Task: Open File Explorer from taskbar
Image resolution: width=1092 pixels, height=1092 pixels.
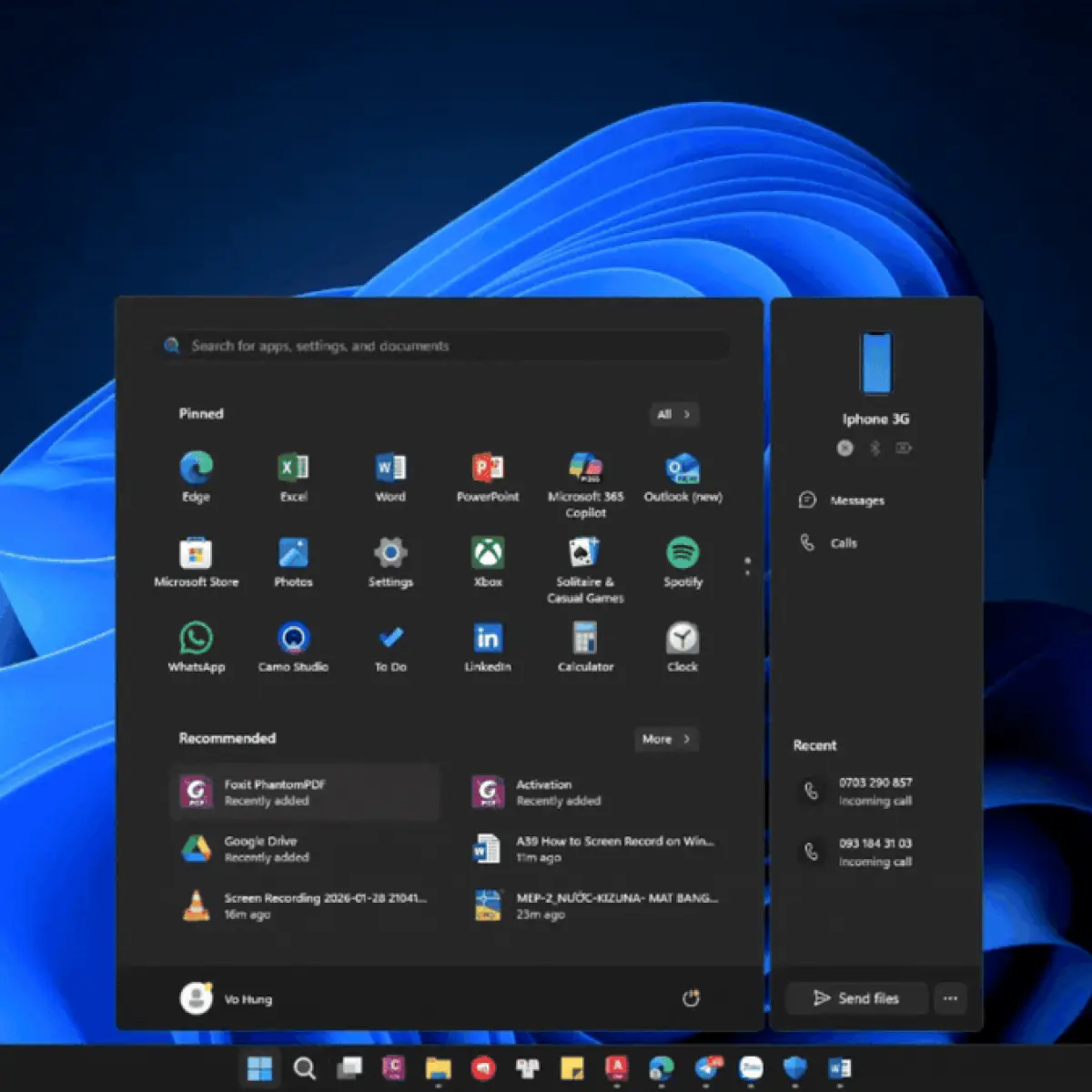Action: tap(438, 1068)
